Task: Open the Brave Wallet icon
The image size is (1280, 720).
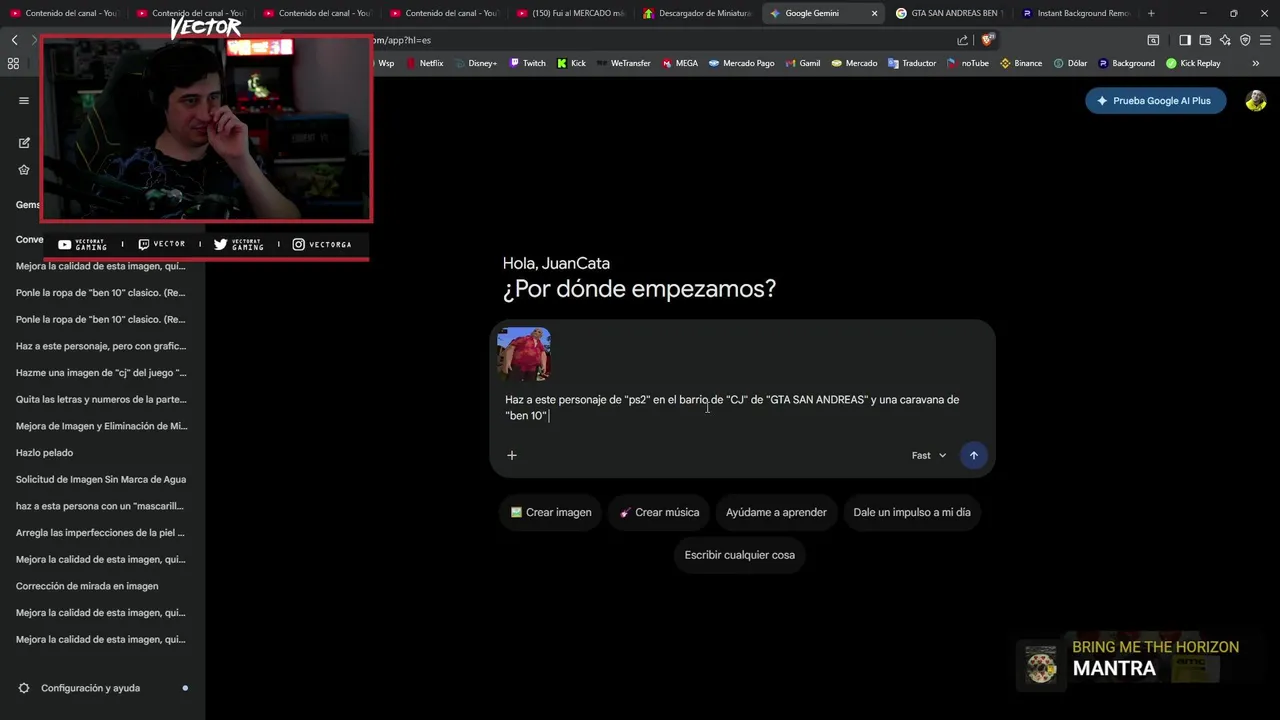Action: click(x=1205, y=40)
